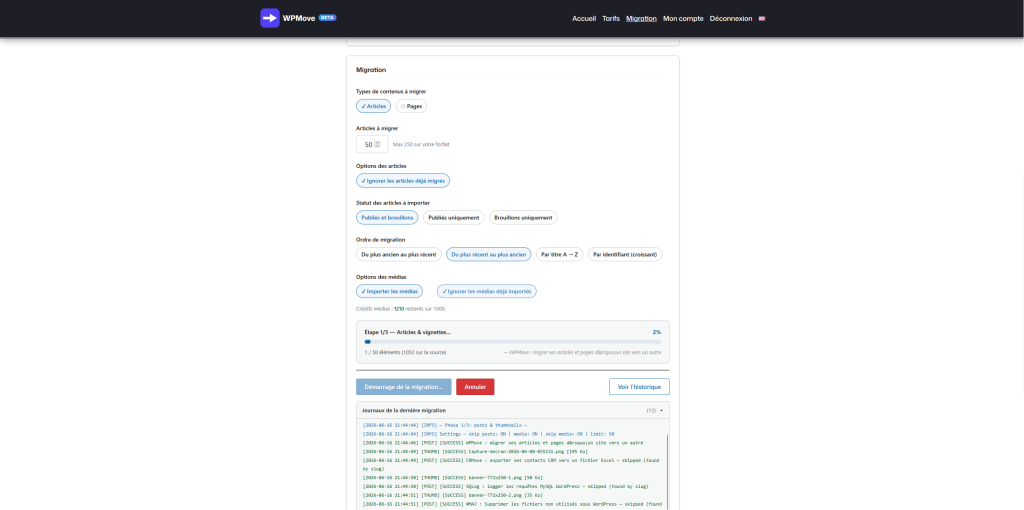1024x510 pixels.
Task: Open the Migration menu item
Action: click(x=641, y=19)
